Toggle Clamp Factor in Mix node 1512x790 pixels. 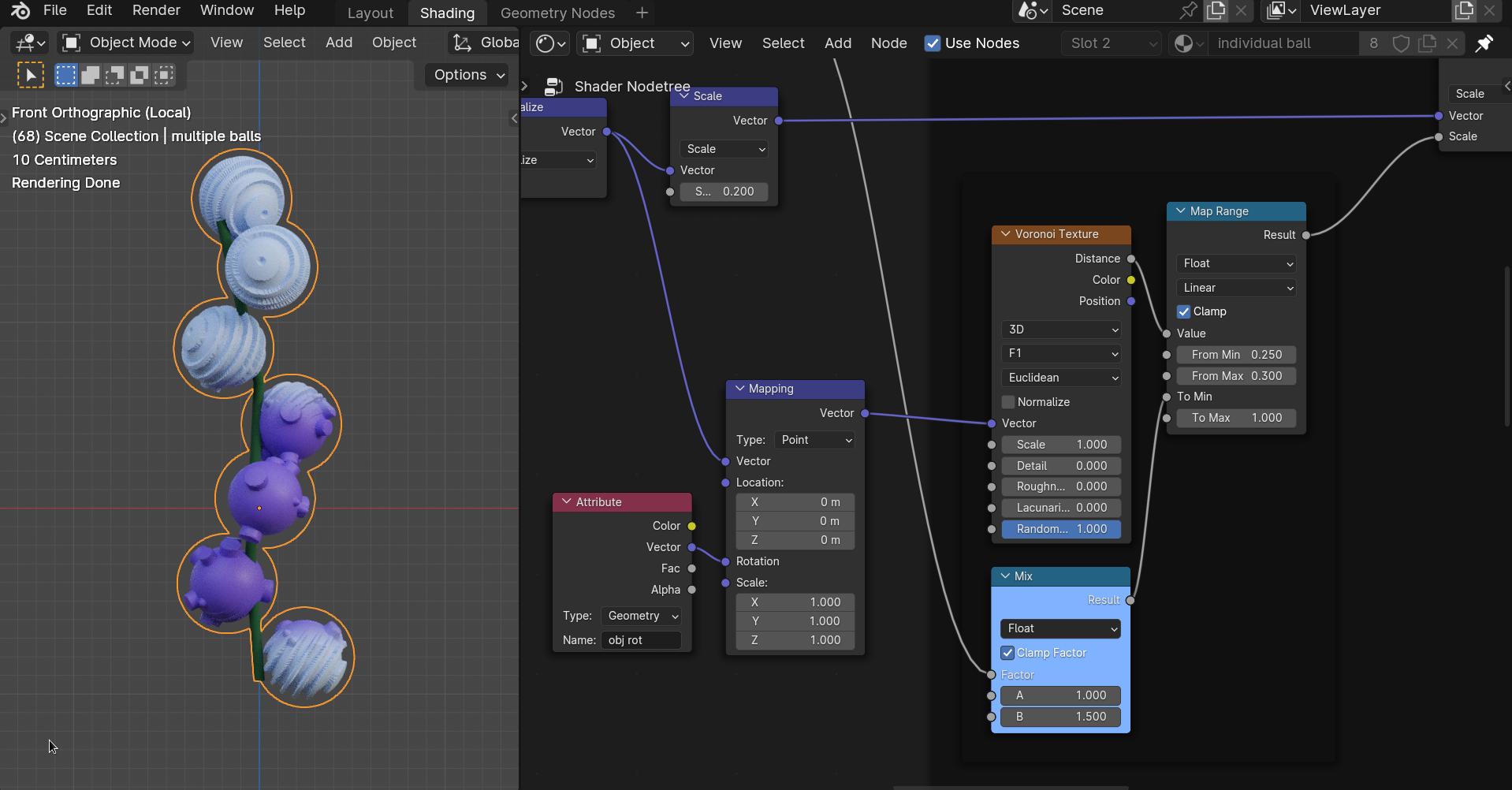pyautogui.click(x=1007, y=653)
